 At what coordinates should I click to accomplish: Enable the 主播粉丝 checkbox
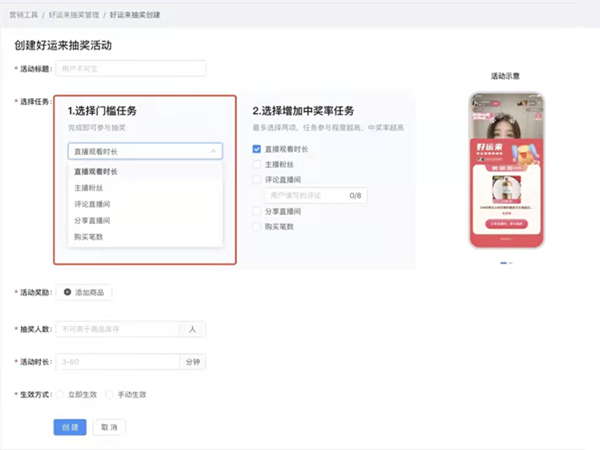[257, 164]
